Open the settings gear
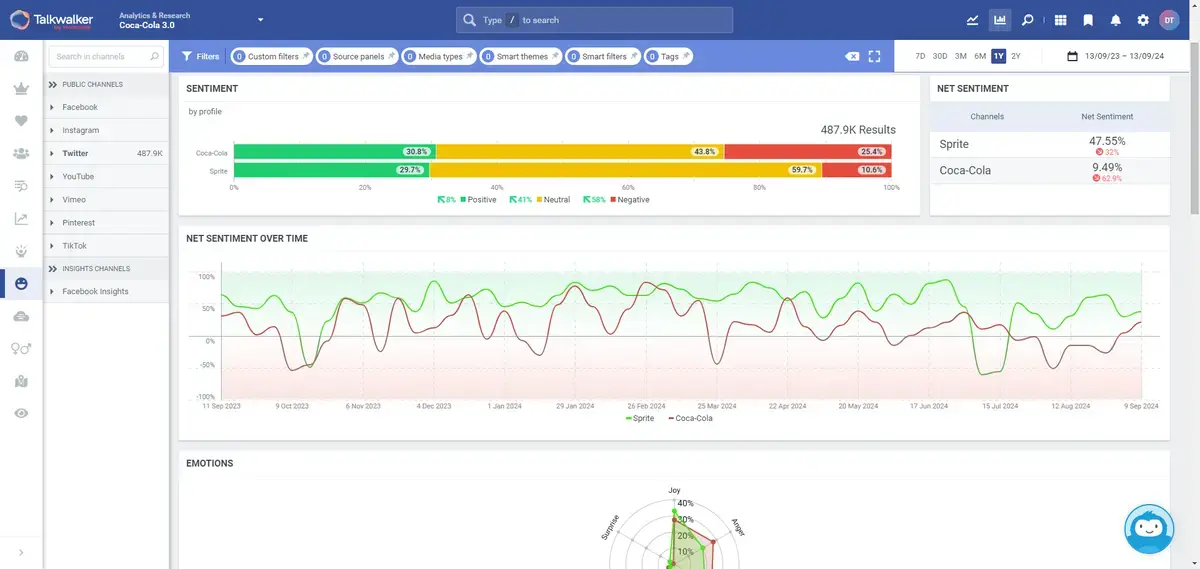1200x569 pixels. click(1143, 20)
